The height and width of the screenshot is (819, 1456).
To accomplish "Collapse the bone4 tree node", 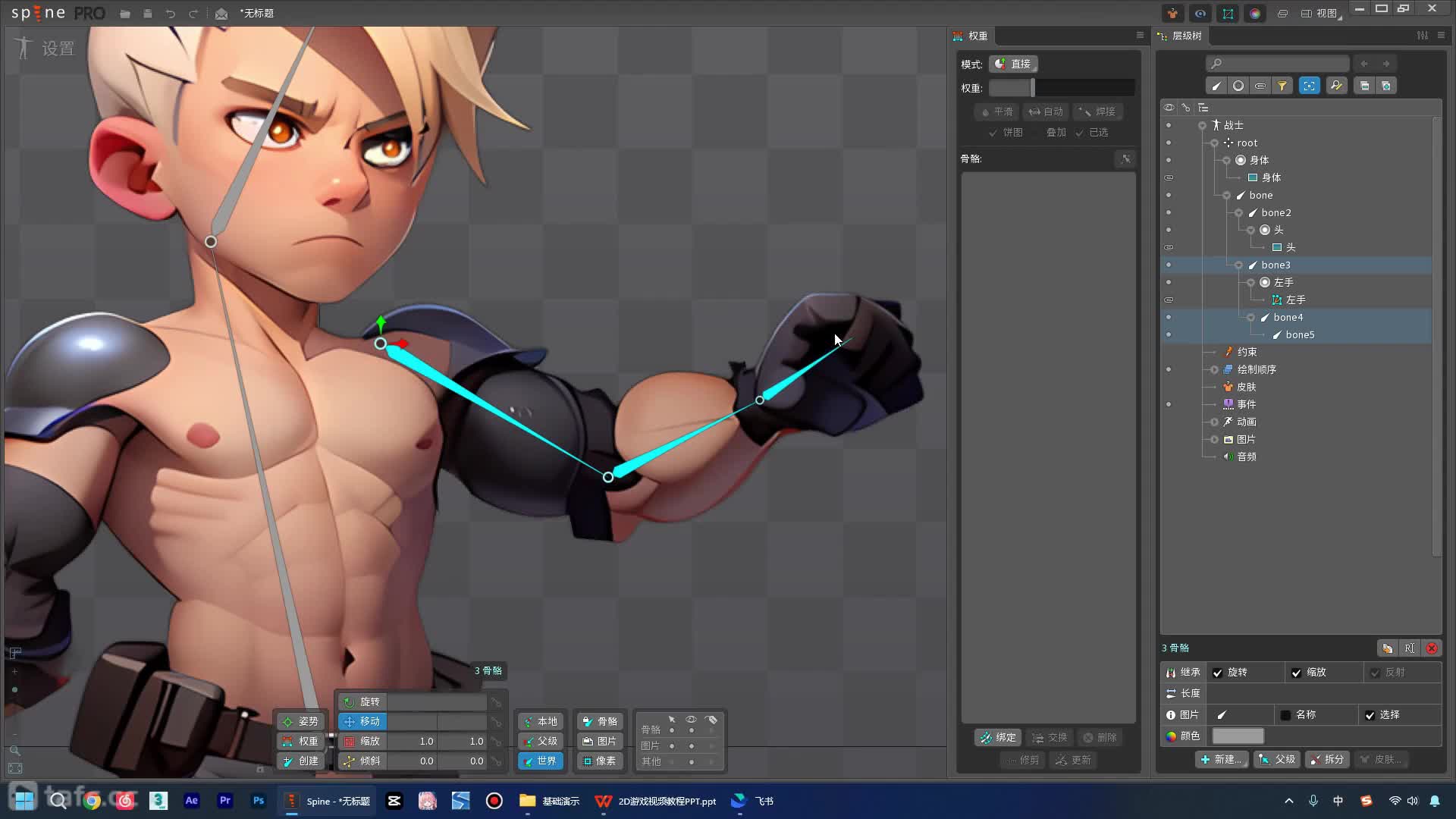I will [1251, 318].
